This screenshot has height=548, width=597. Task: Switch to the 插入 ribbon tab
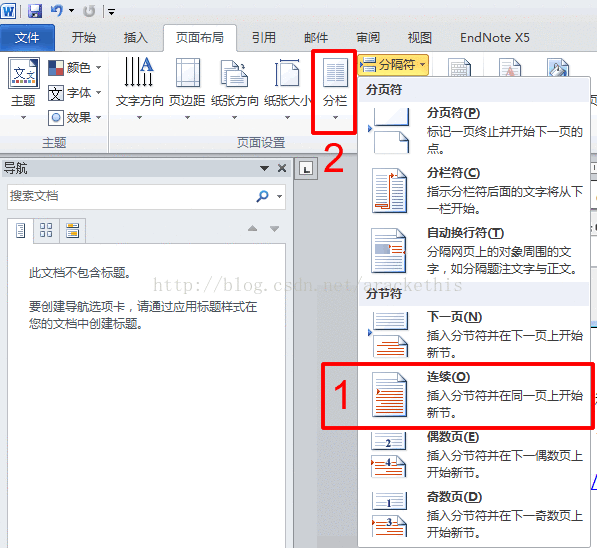pos(136,37)
